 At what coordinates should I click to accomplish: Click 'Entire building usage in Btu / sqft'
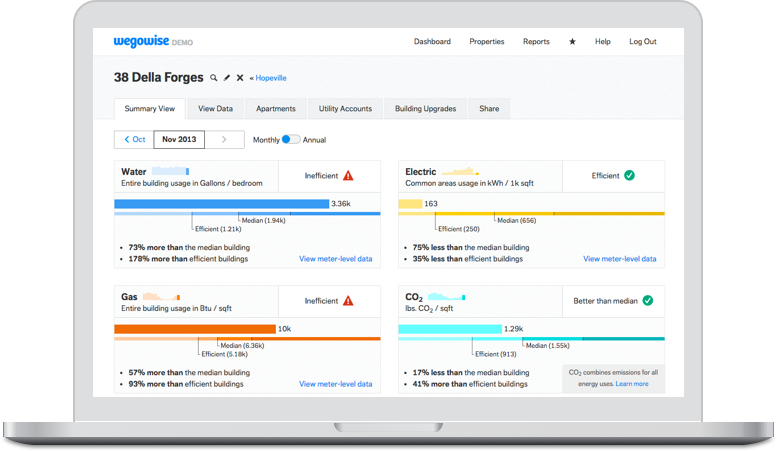coord(176,308)
